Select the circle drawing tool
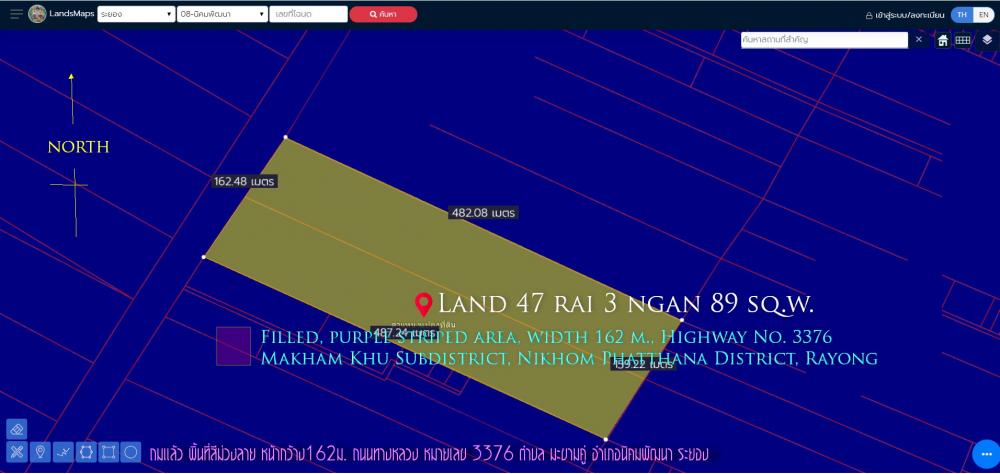 [131, 451]
